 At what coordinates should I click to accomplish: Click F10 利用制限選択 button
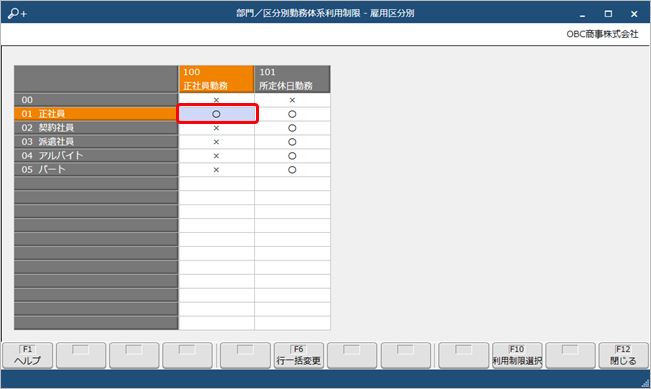(517, 355)
